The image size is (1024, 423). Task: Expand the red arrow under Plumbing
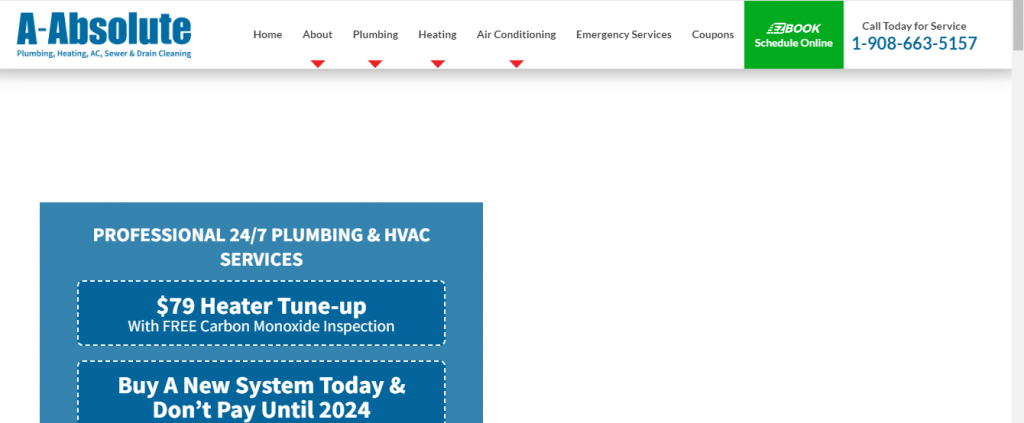tap(375, 64)
